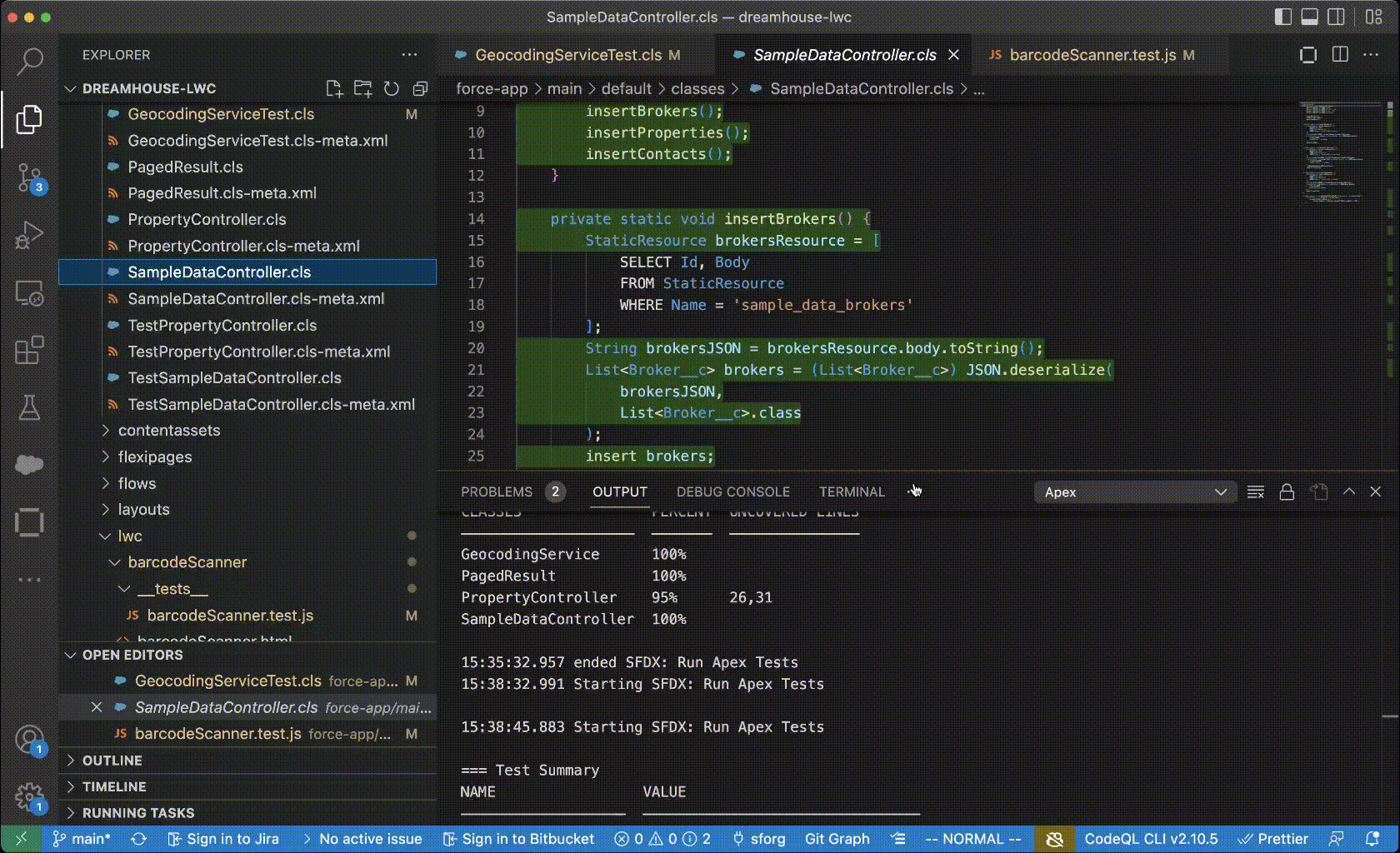Toggle the output scroll lock

[x=1287, y=492]
